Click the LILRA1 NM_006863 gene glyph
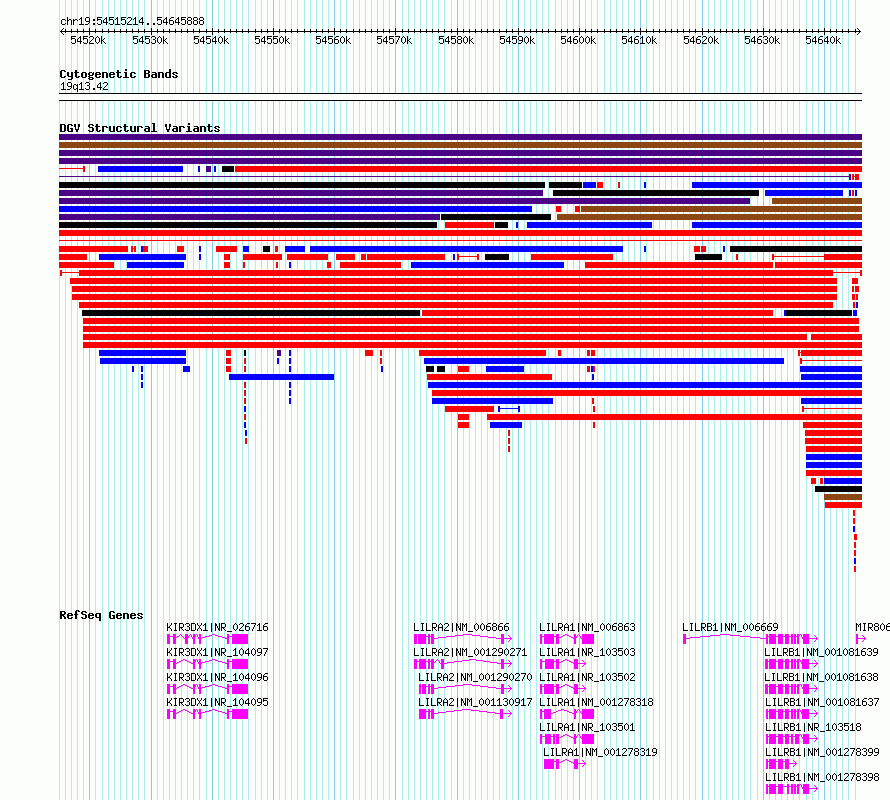This screenshot has height=800, width=890. 566,639
